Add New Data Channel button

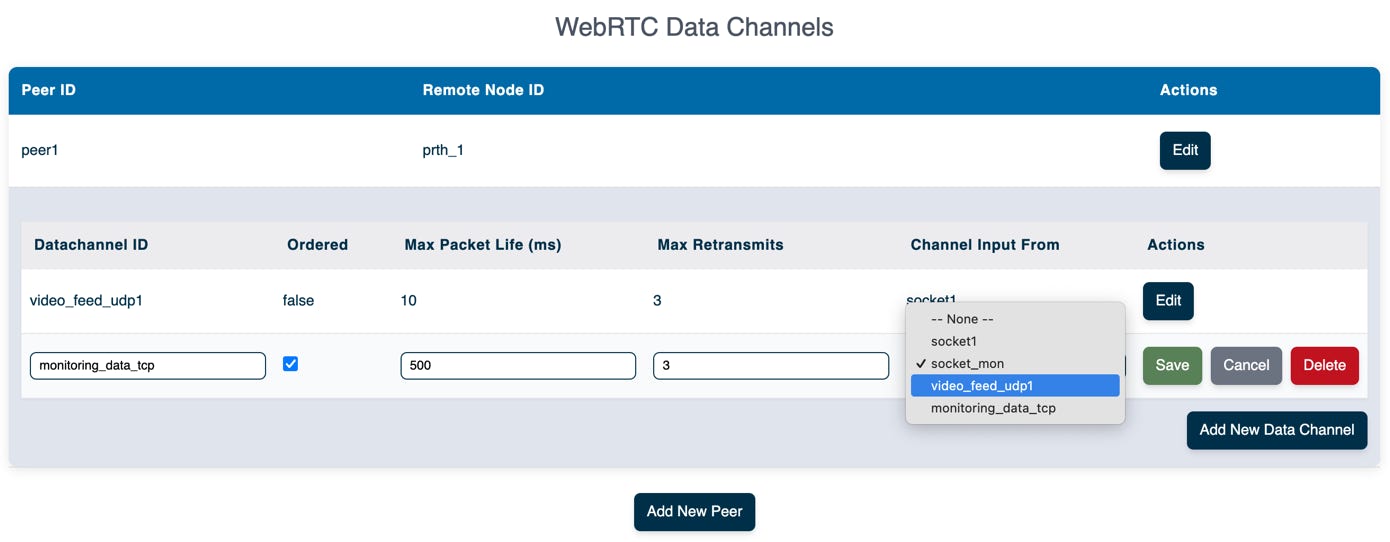1277,430
